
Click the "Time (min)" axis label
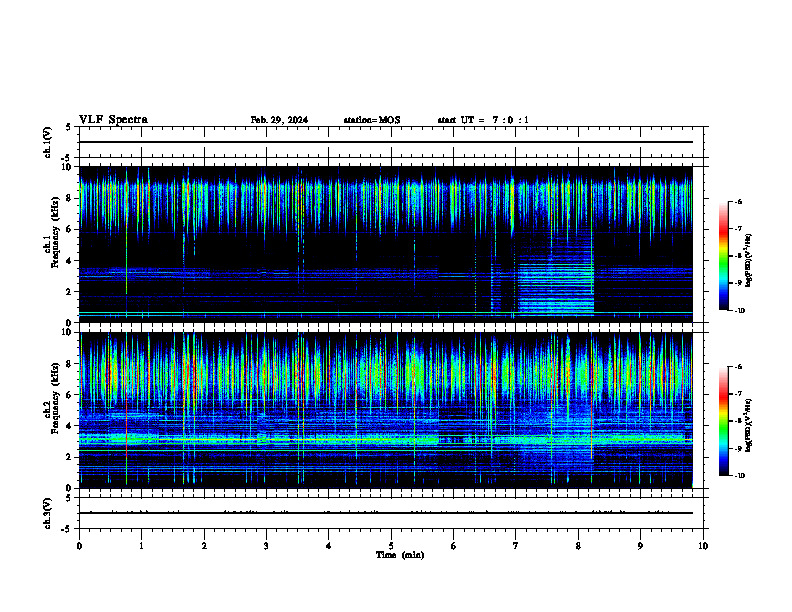(400, 555)
